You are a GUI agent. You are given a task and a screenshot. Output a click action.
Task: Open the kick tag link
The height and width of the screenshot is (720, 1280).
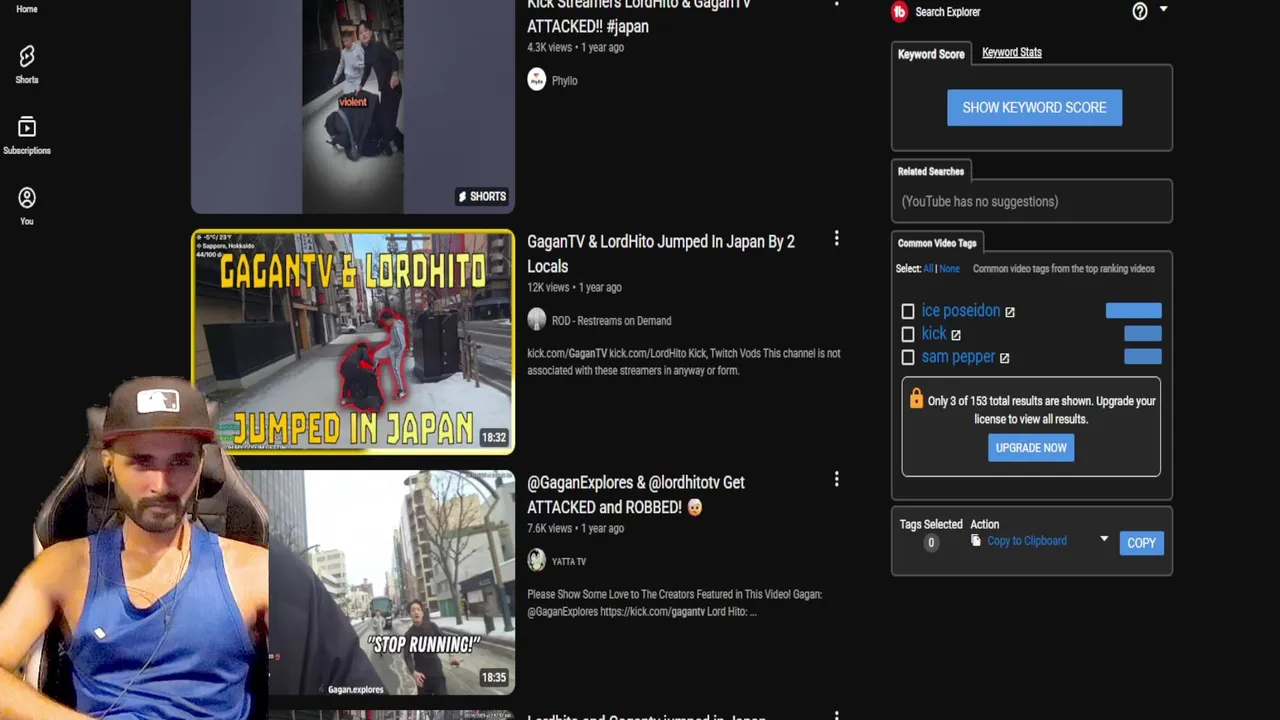tap(934, 334)
